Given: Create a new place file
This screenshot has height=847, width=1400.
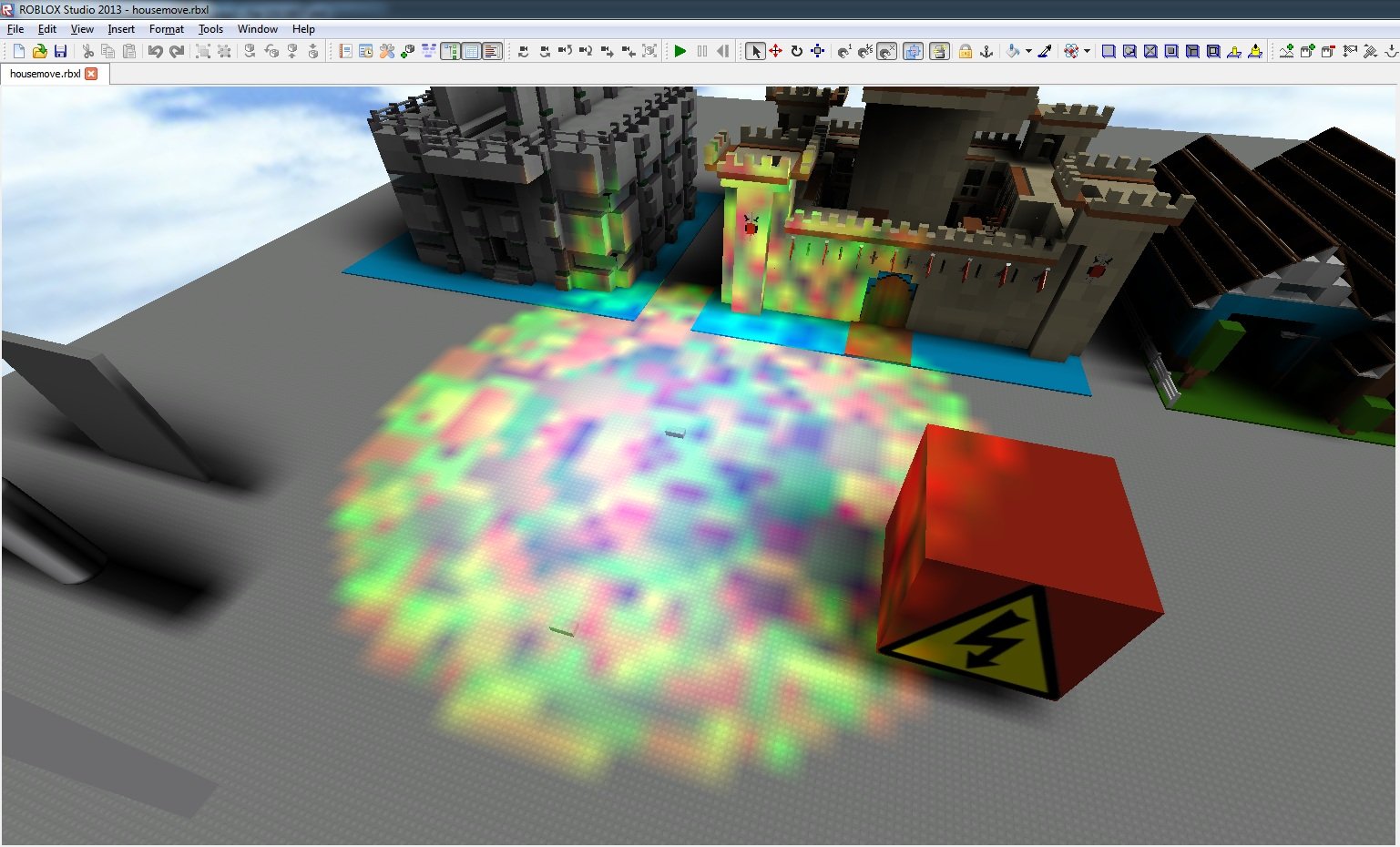Looking at the screenshot, I should pos(18,51).
